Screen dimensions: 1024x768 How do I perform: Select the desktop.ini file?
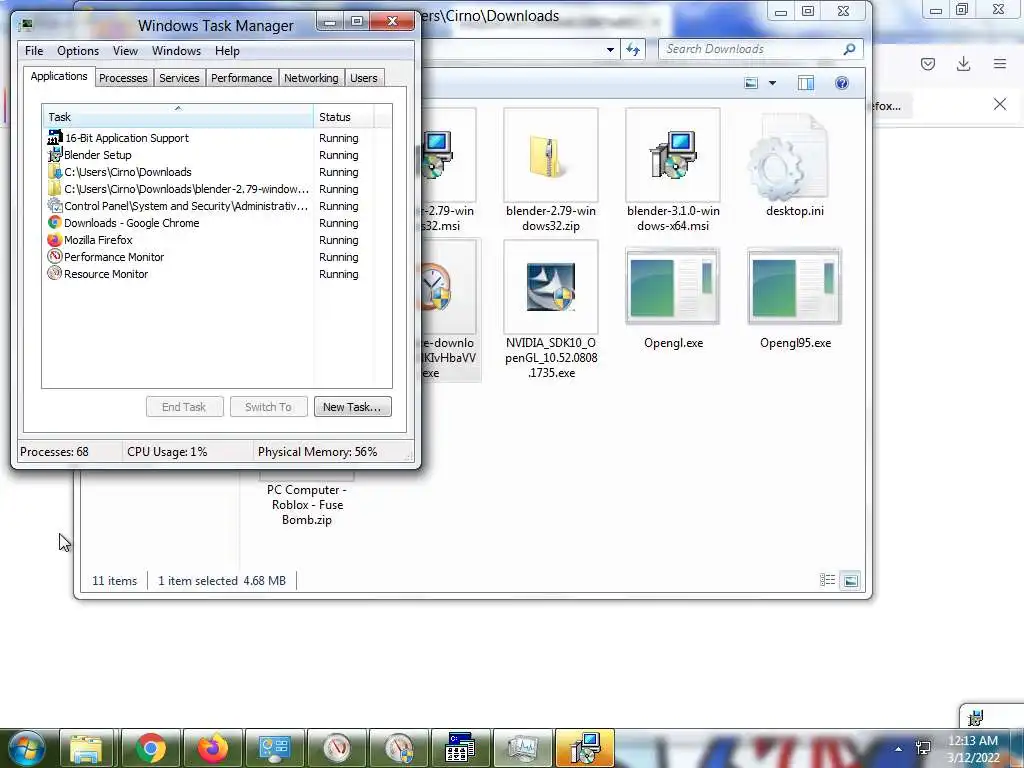click(794, 165)
